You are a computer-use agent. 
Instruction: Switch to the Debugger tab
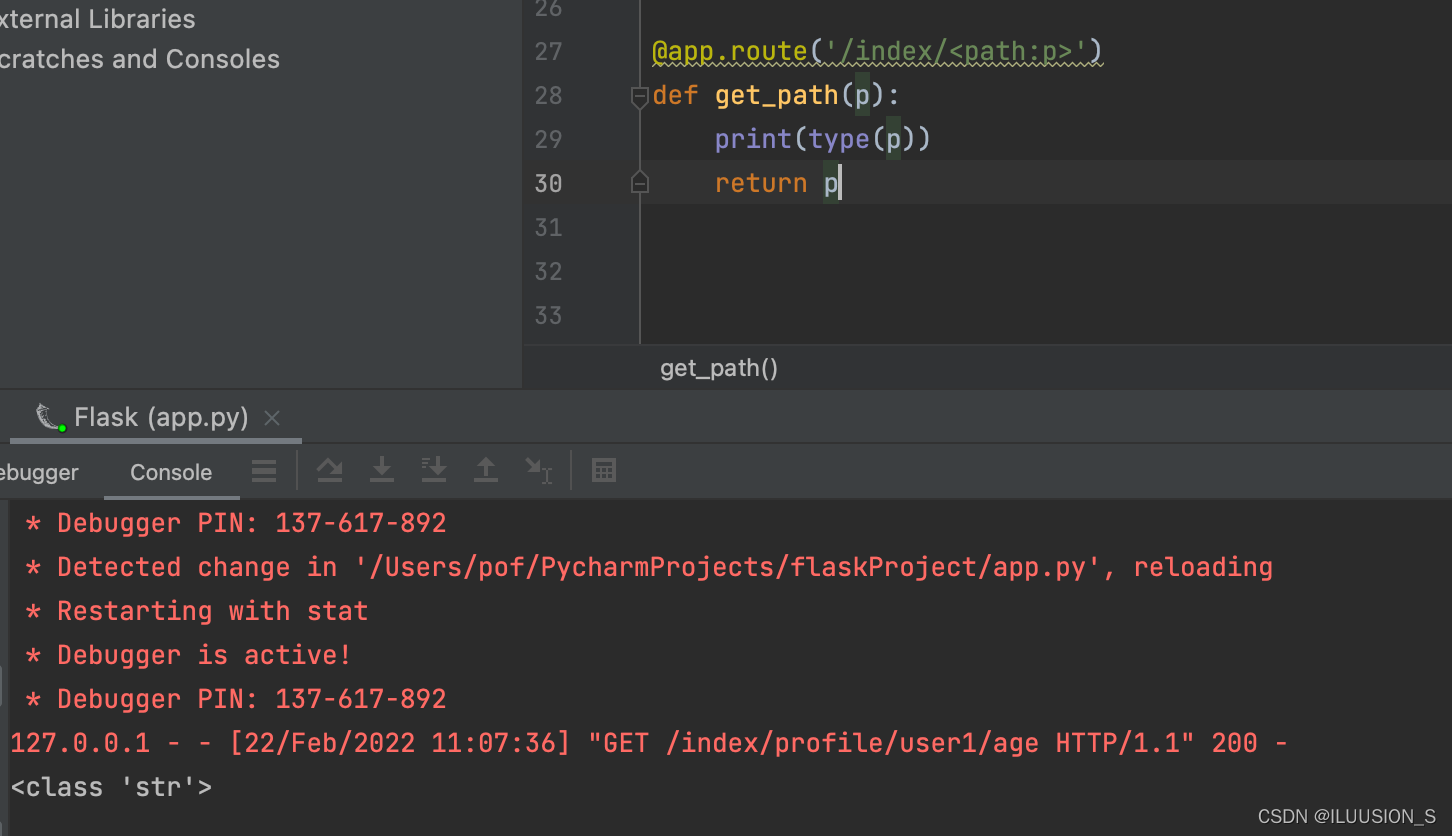point(38,472)
